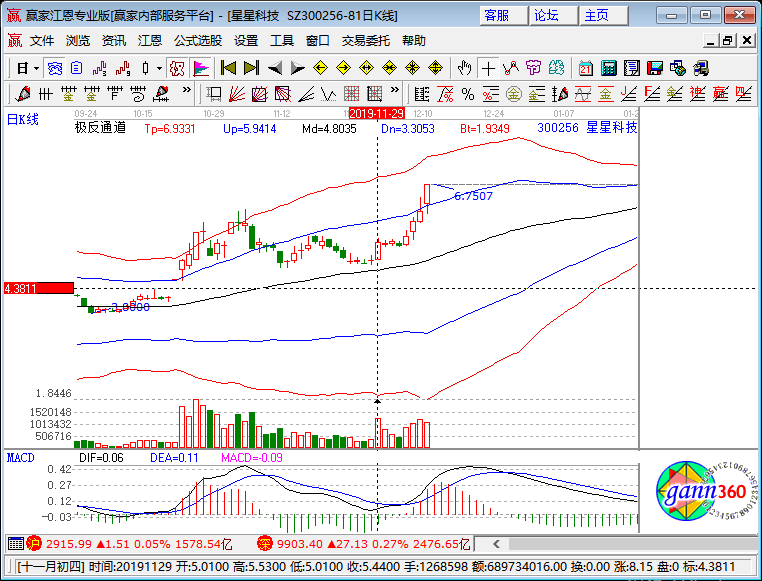Viewport: 762px width, 581px height.
Task: Click the yellow diamond double-headed horizontal arrow icon
Action: (366, 68)
